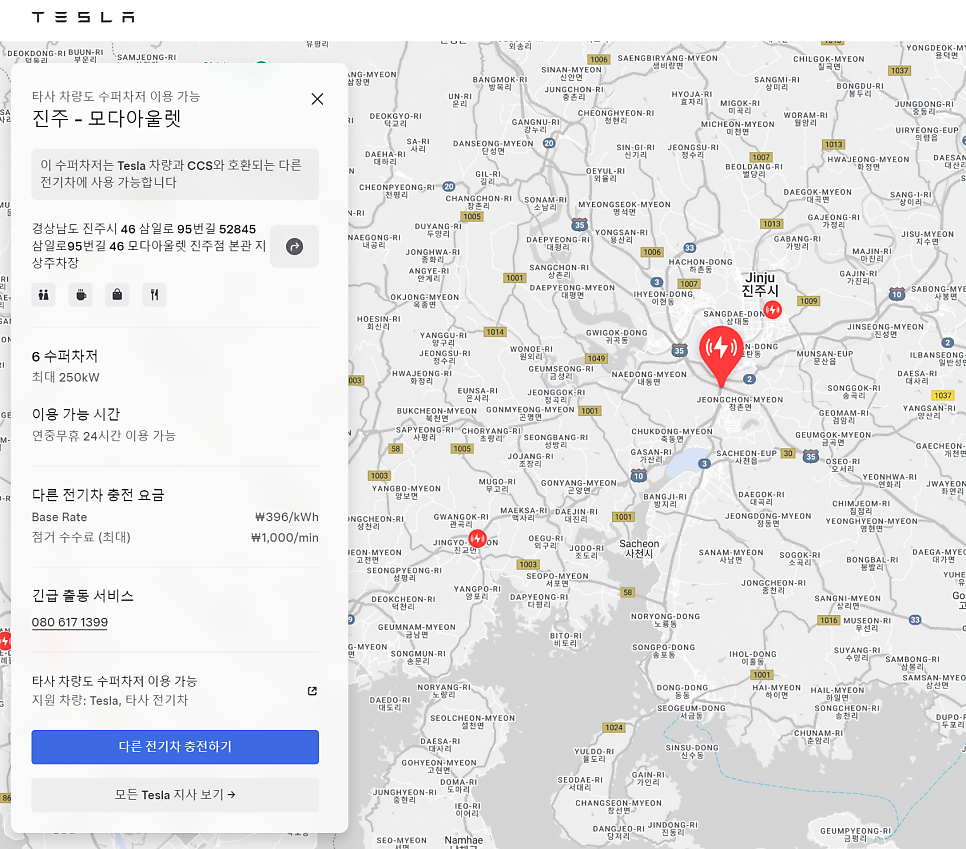This screenshot has width=966, height=849.
Task: Click the 진주 - 모다아울렛 title text
Action: point(107,118)
